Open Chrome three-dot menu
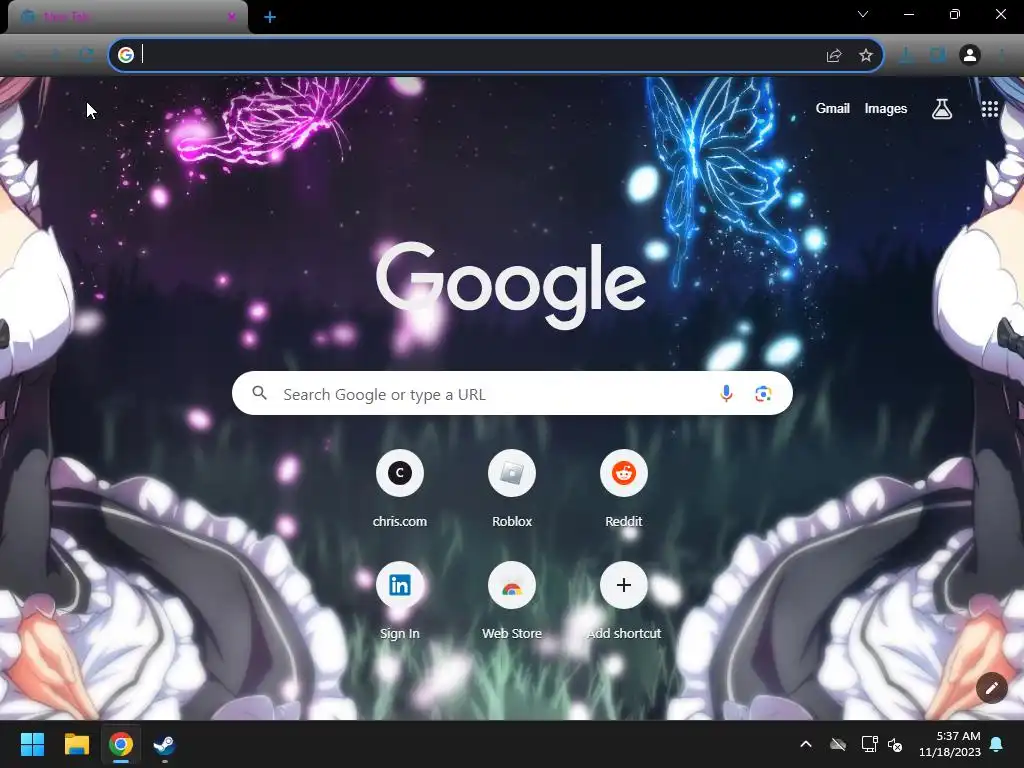 (1001, 56)
